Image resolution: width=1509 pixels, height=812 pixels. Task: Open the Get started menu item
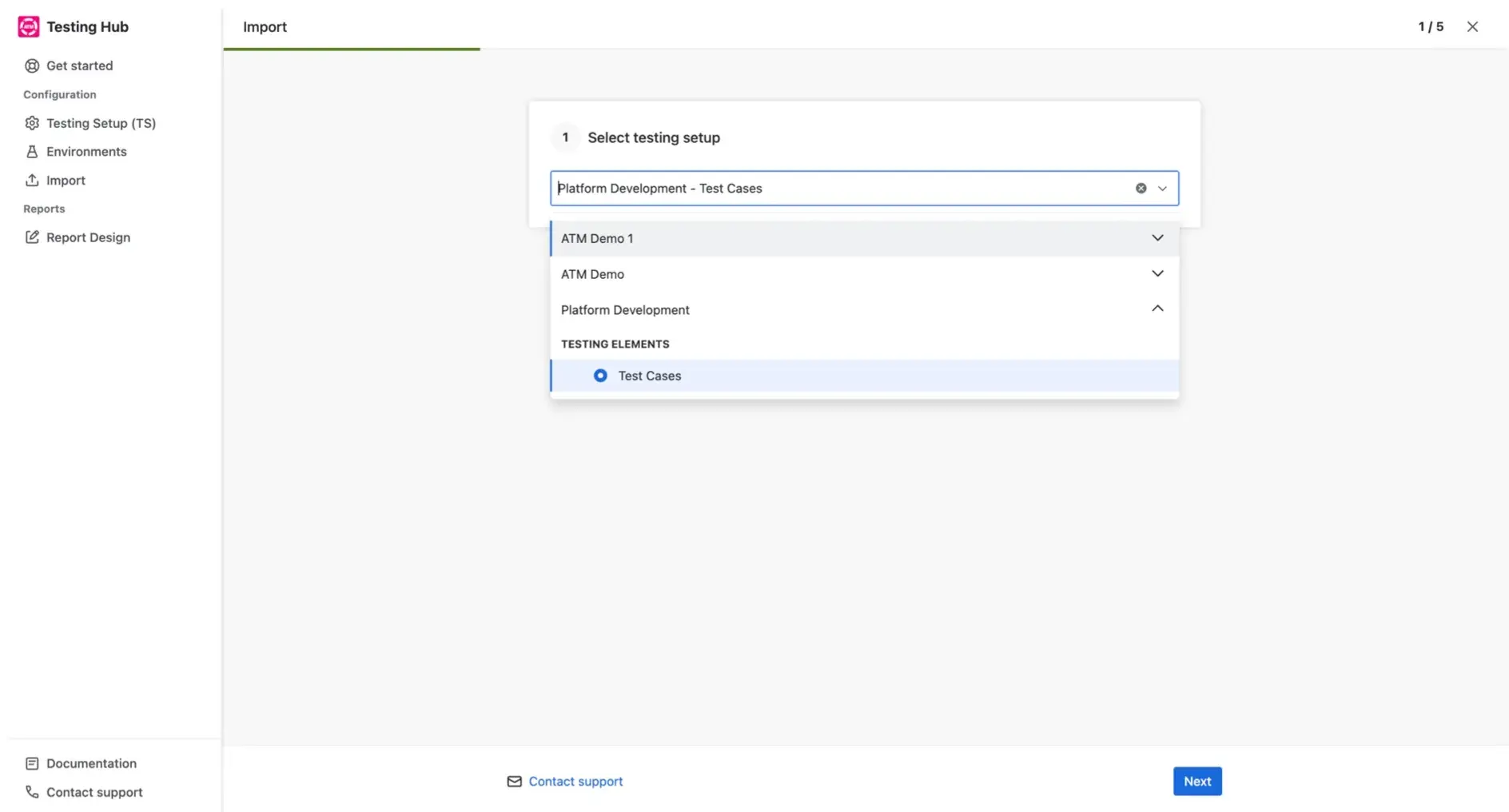click(x=79, y=66)
